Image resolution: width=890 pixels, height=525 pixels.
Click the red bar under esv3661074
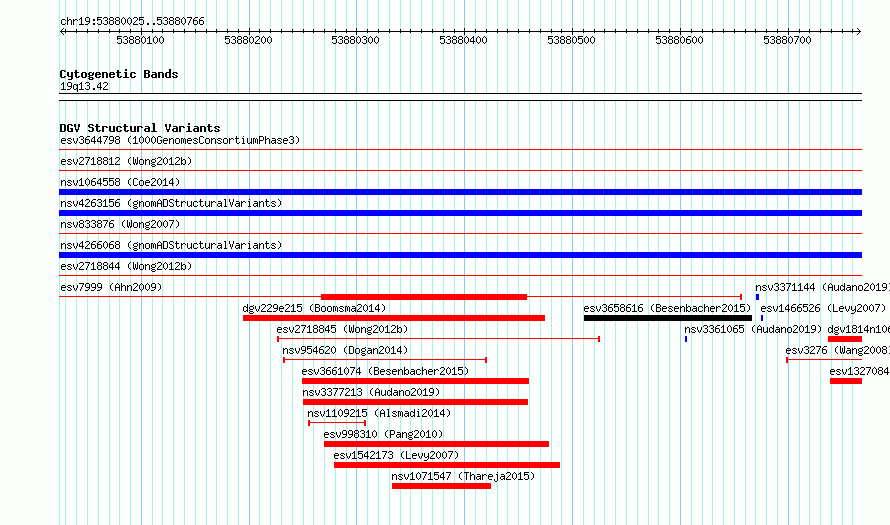pos(415,381)
